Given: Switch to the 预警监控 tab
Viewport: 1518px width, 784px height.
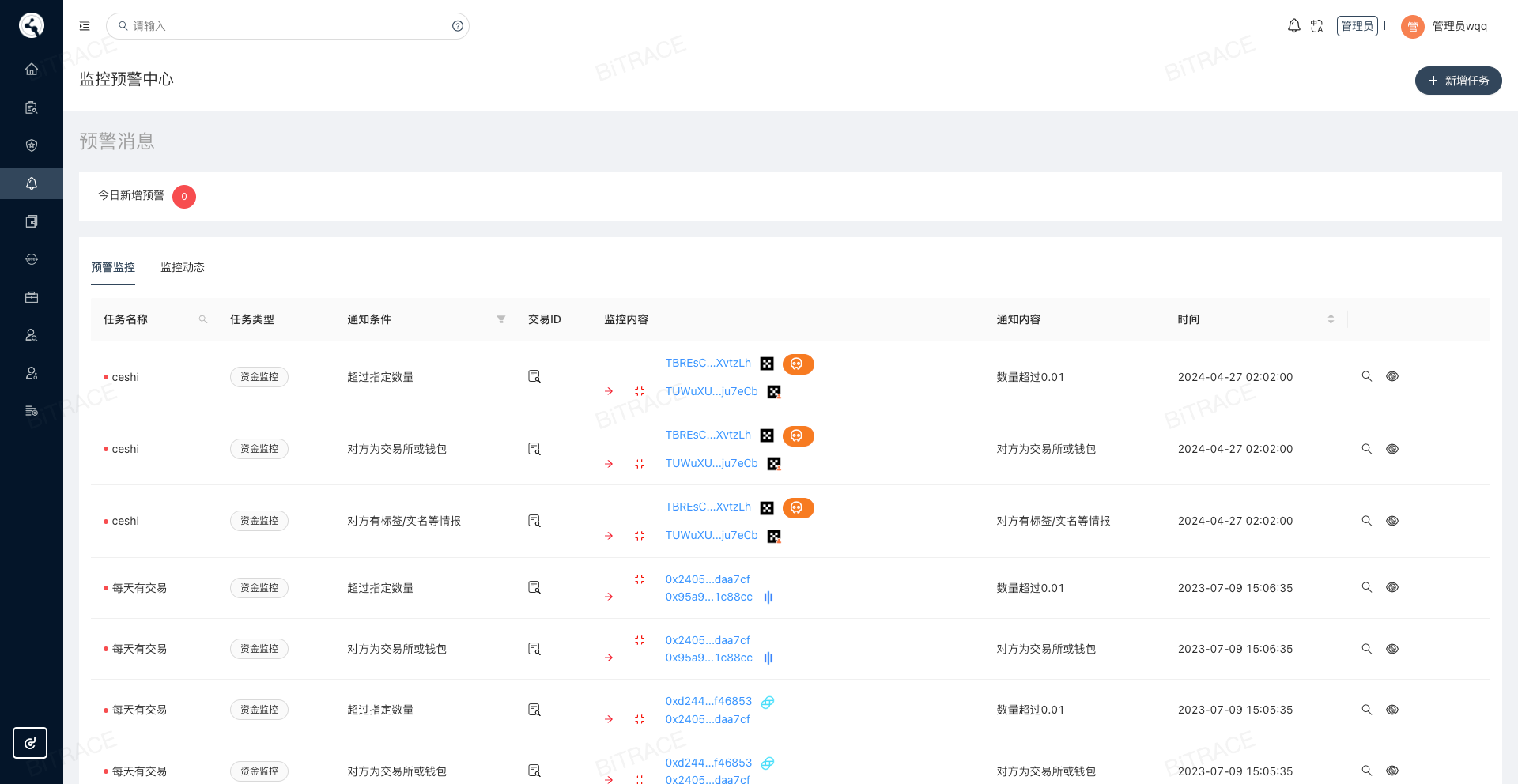Looking at the screenshot, I should pyautogui.click(x=113, y=267).
